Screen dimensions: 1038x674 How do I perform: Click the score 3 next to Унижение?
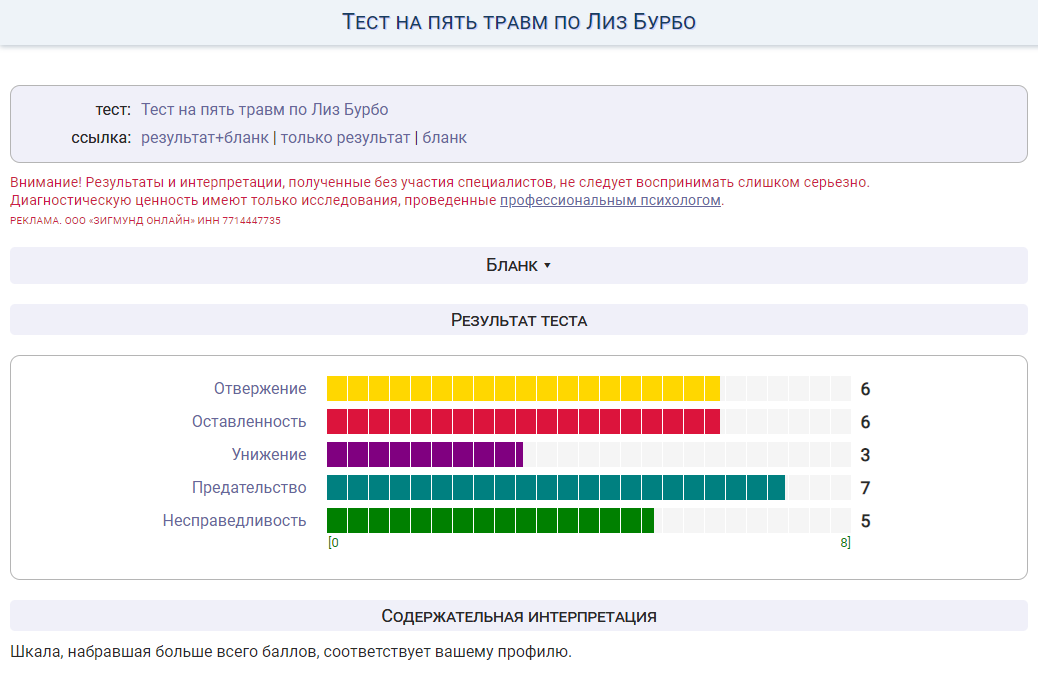[865, 456]
